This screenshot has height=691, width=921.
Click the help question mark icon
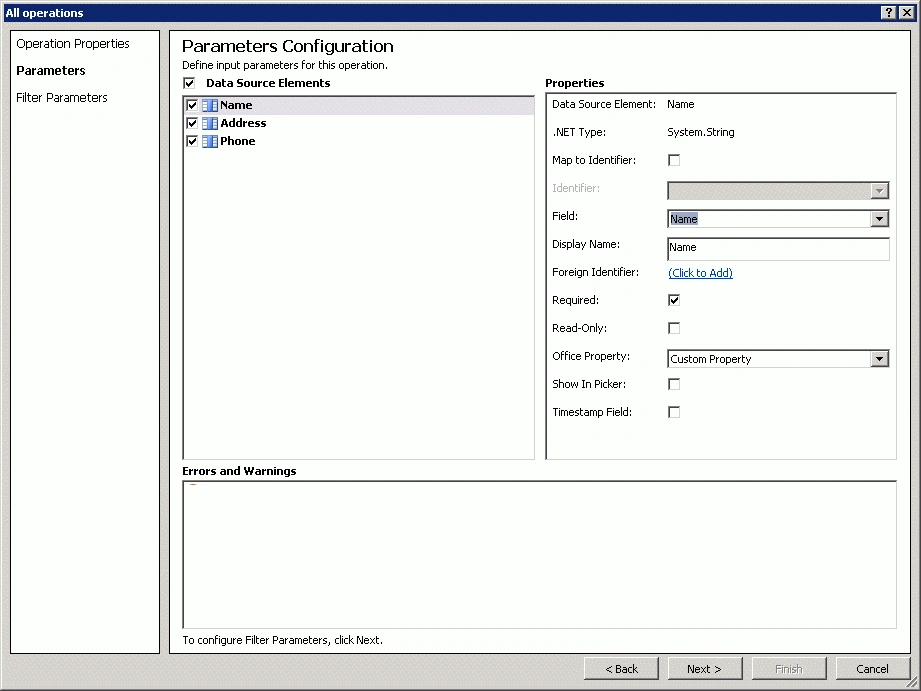pyautogui.click(x=889, y=12)
